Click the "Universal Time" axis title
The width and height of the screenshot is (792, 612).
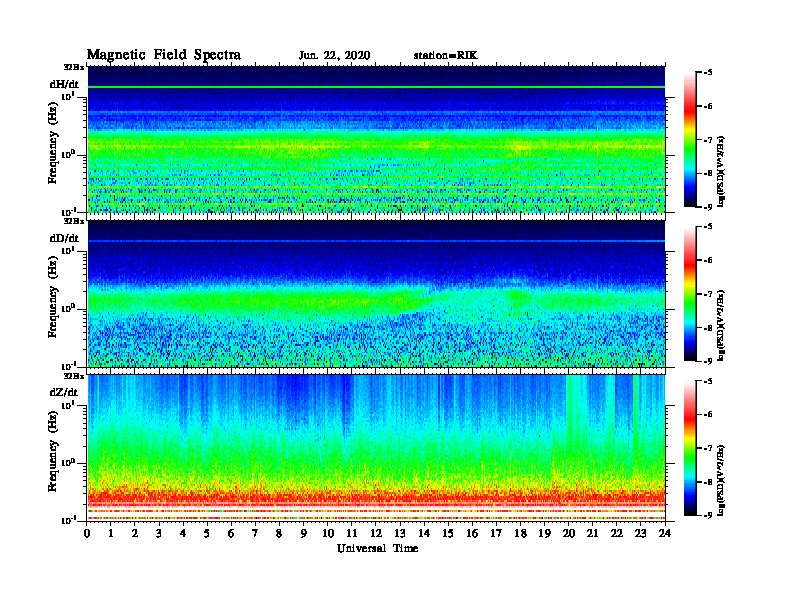point(377,548)
